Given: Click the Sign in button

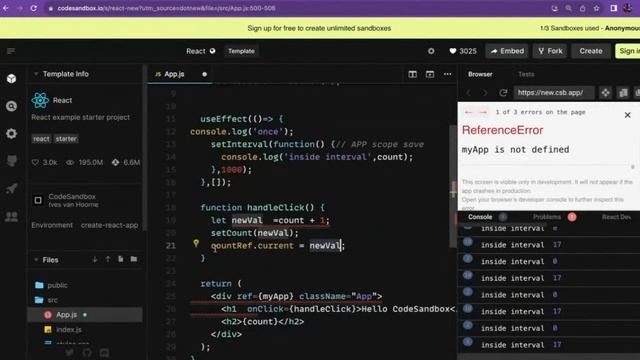Looking at the screenshot, I should click(x=628, y=51).
